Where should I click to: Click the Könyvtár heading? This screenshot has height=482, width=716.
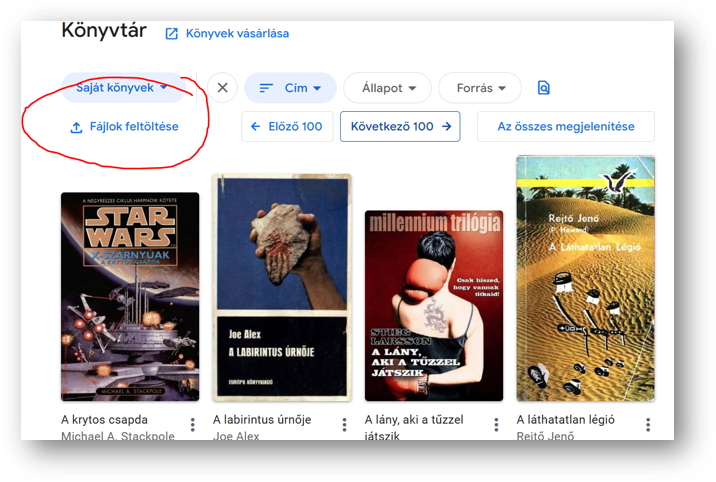104,31
